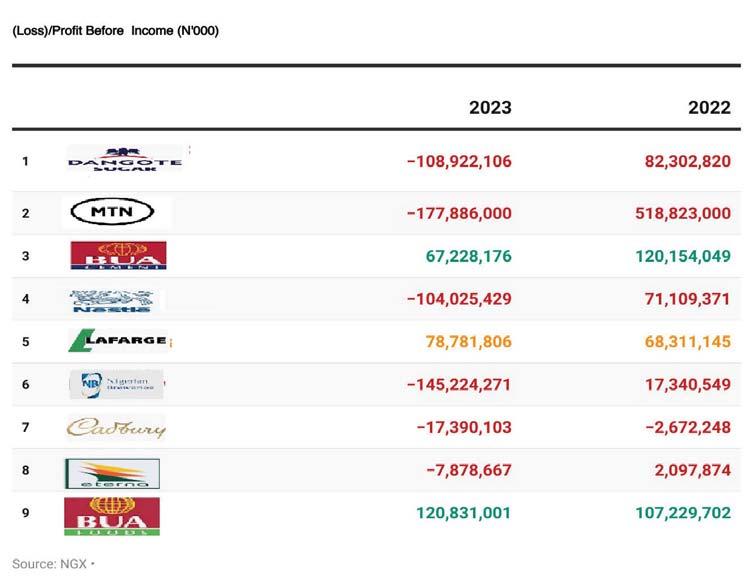Click the Nestle logo
753x583 pixels.
(112, 301)
